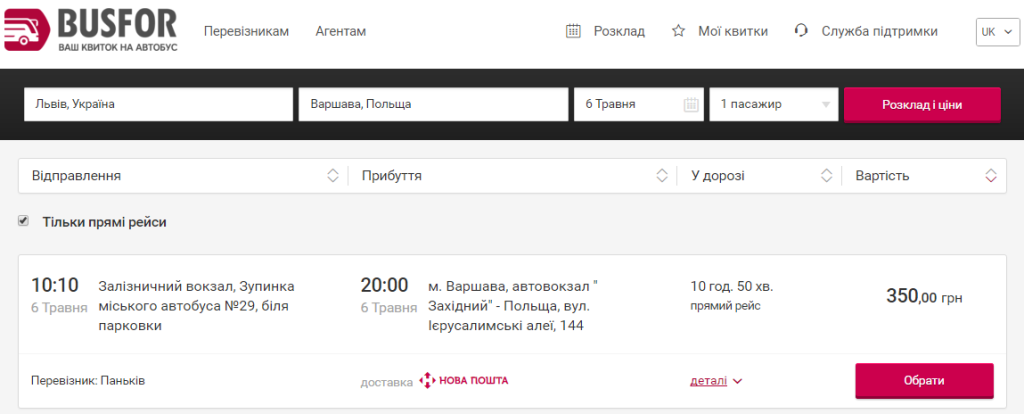This screenshot has height=414, width=1024.
Task: Uncheck Тільки прямі рейси checkbox
Action: tap(24, 221)
